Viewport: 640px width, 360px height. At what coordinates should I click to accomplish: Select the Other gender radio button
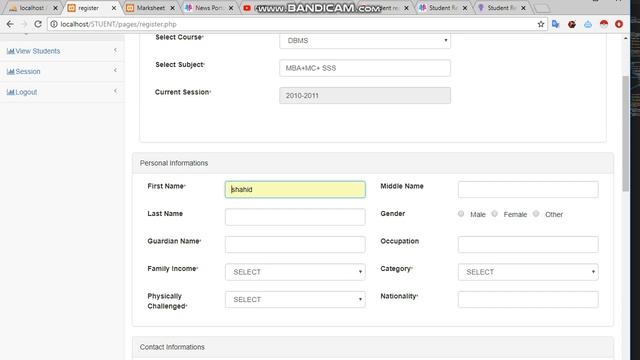536,213
